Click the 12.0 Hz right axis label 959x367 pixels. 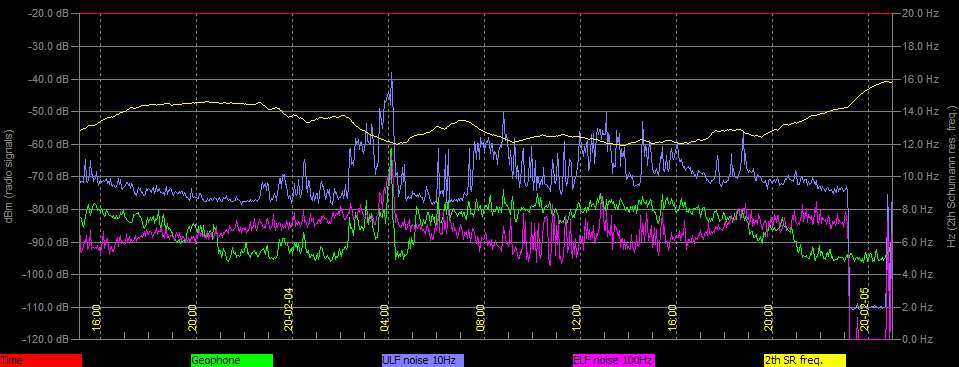click(x=919, y=144)
